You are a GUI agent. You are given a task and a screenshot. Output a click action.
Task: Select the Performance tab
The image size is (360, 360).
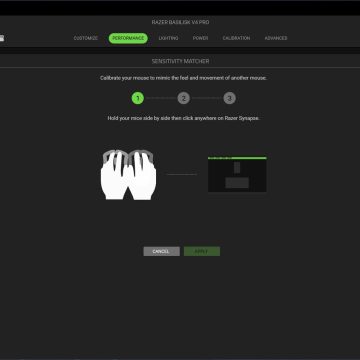128,38
